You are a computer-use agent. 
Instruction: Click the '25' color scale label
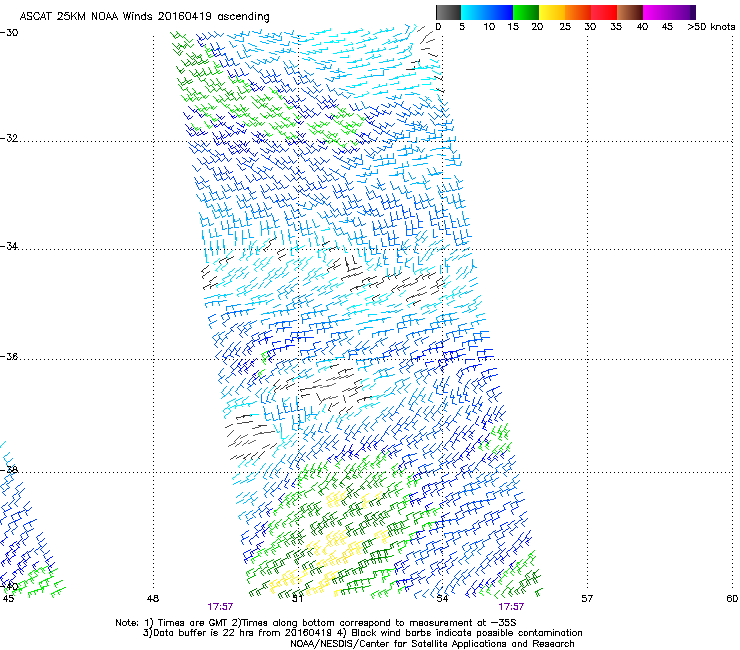pyautogui.click(x=565, y=27)
